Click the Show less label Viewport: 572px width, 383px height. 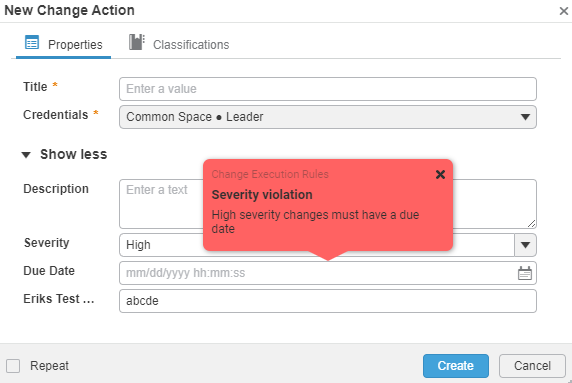point(74,155)
